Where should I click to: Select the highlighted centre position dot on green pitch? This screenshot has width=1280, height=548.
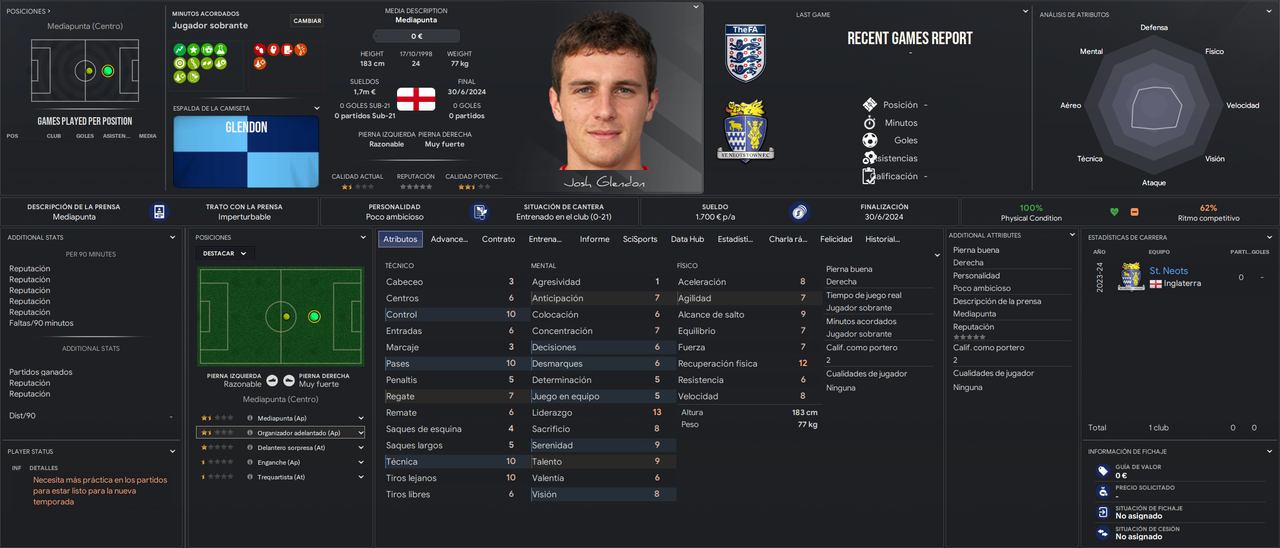[x=314, y=316]
